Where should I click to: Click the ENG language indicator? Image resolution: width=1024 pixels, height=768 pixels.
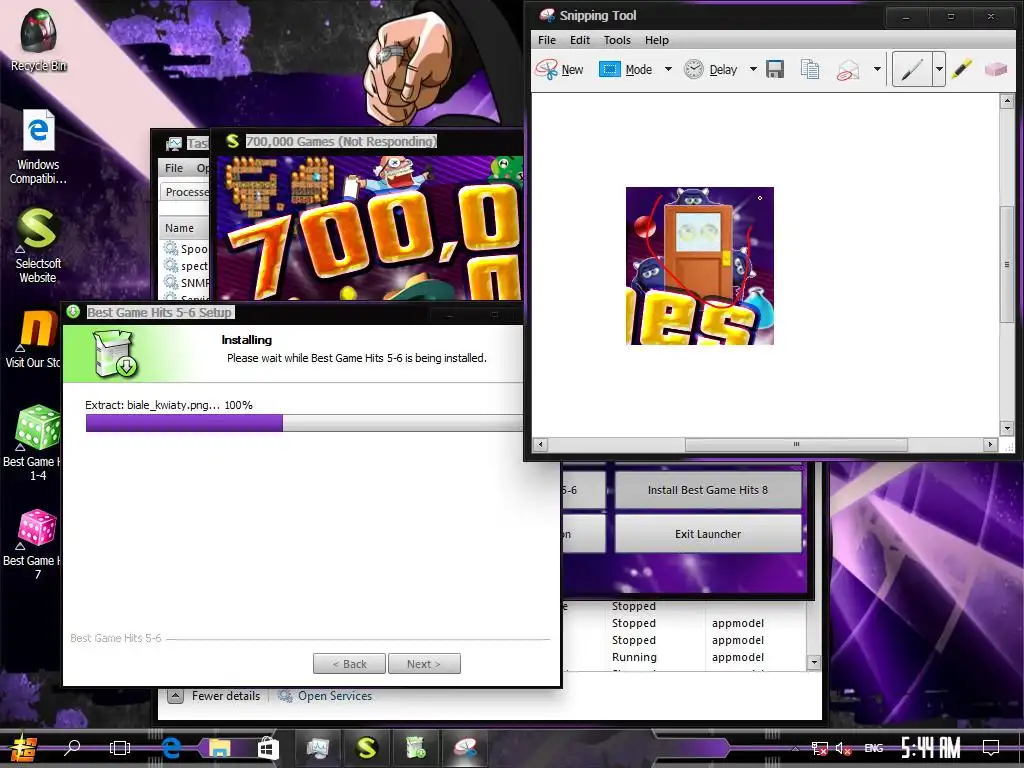[873, 748]
